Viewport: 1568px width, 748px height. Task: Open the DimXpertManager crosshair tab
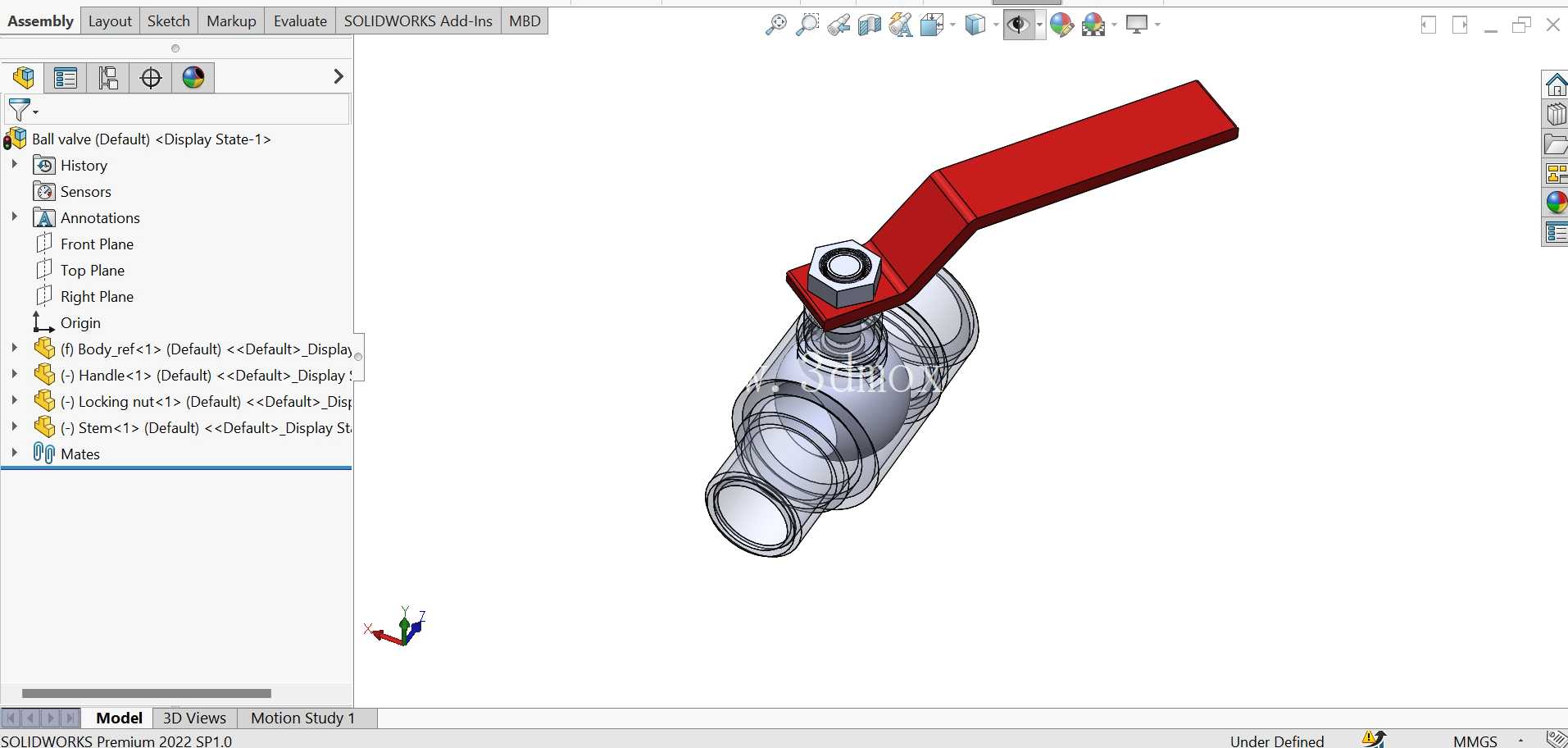pos(151,78)
